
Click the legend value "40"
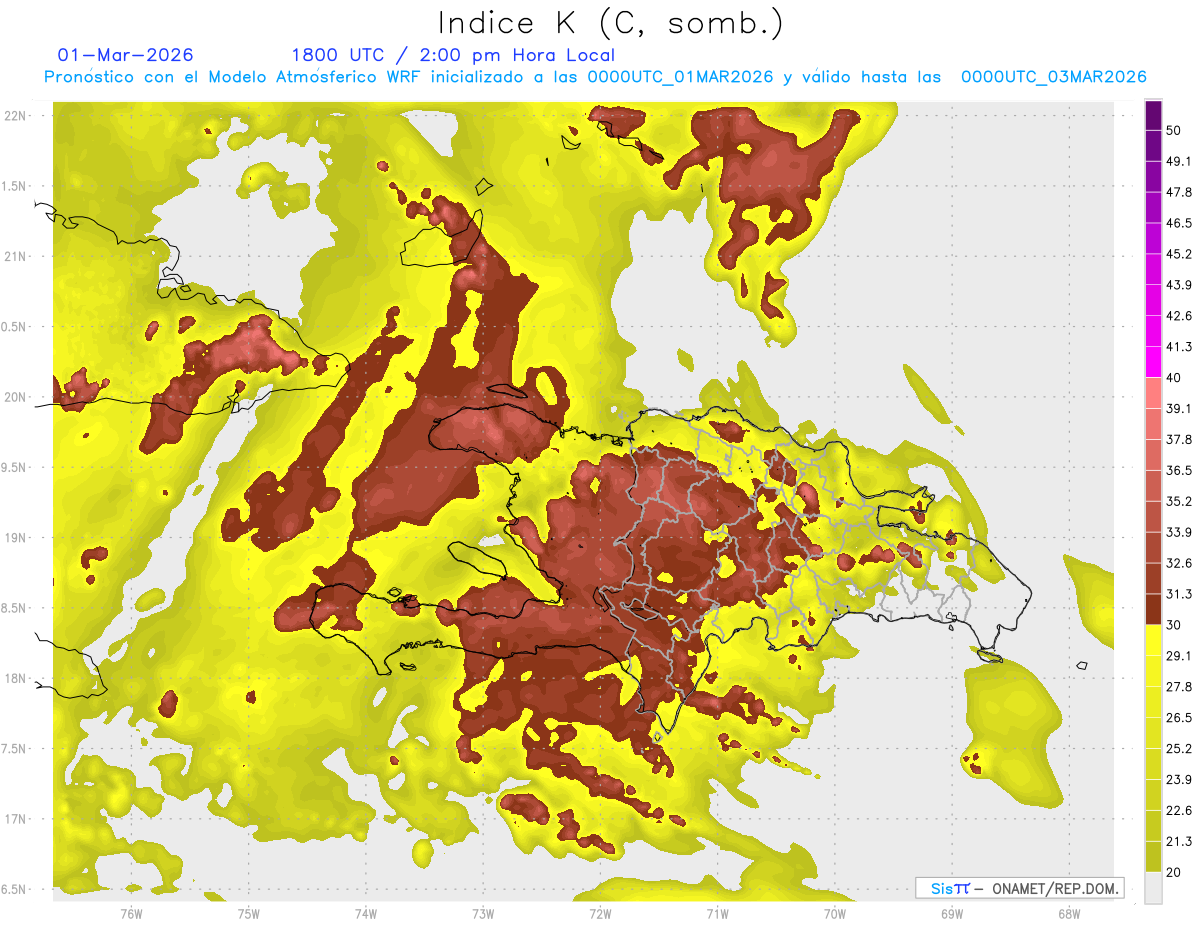1174,378
